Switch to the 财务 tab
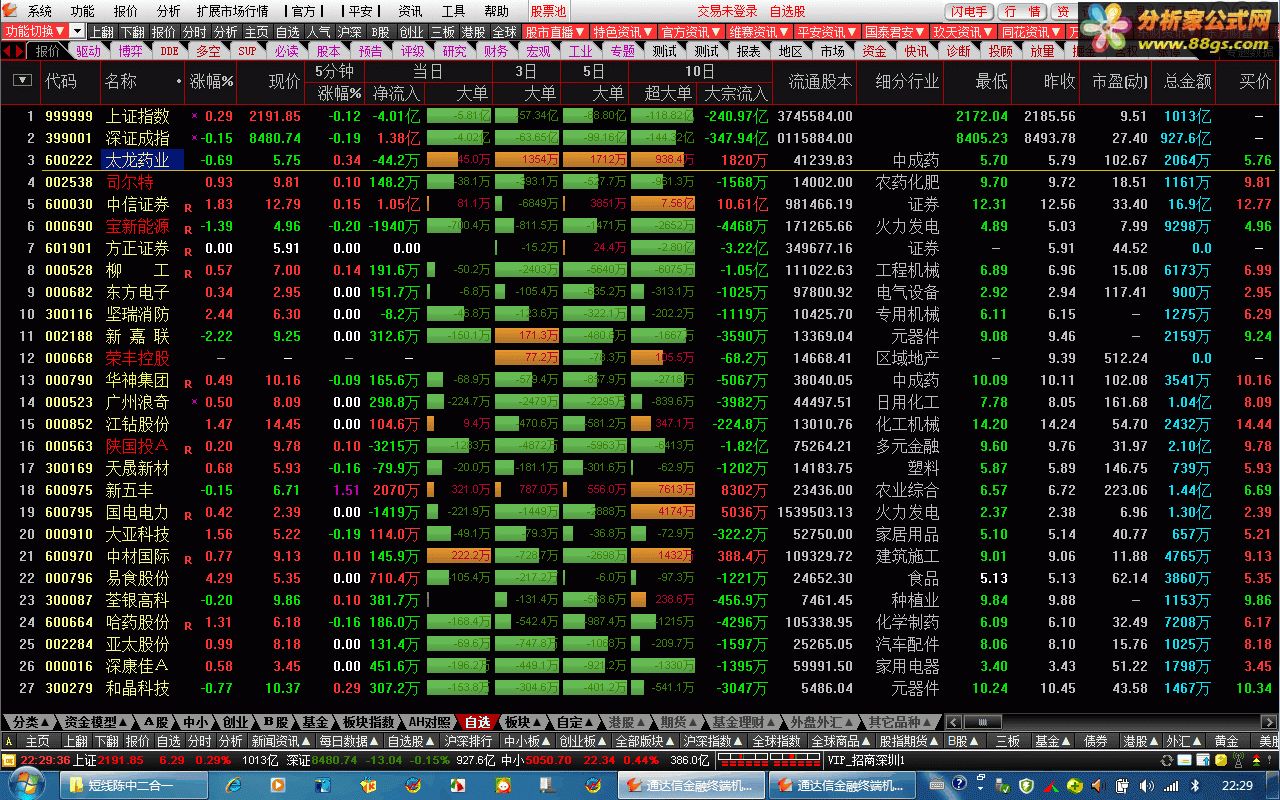This screenshot has width=1280, height=800. tap(496, 50)
